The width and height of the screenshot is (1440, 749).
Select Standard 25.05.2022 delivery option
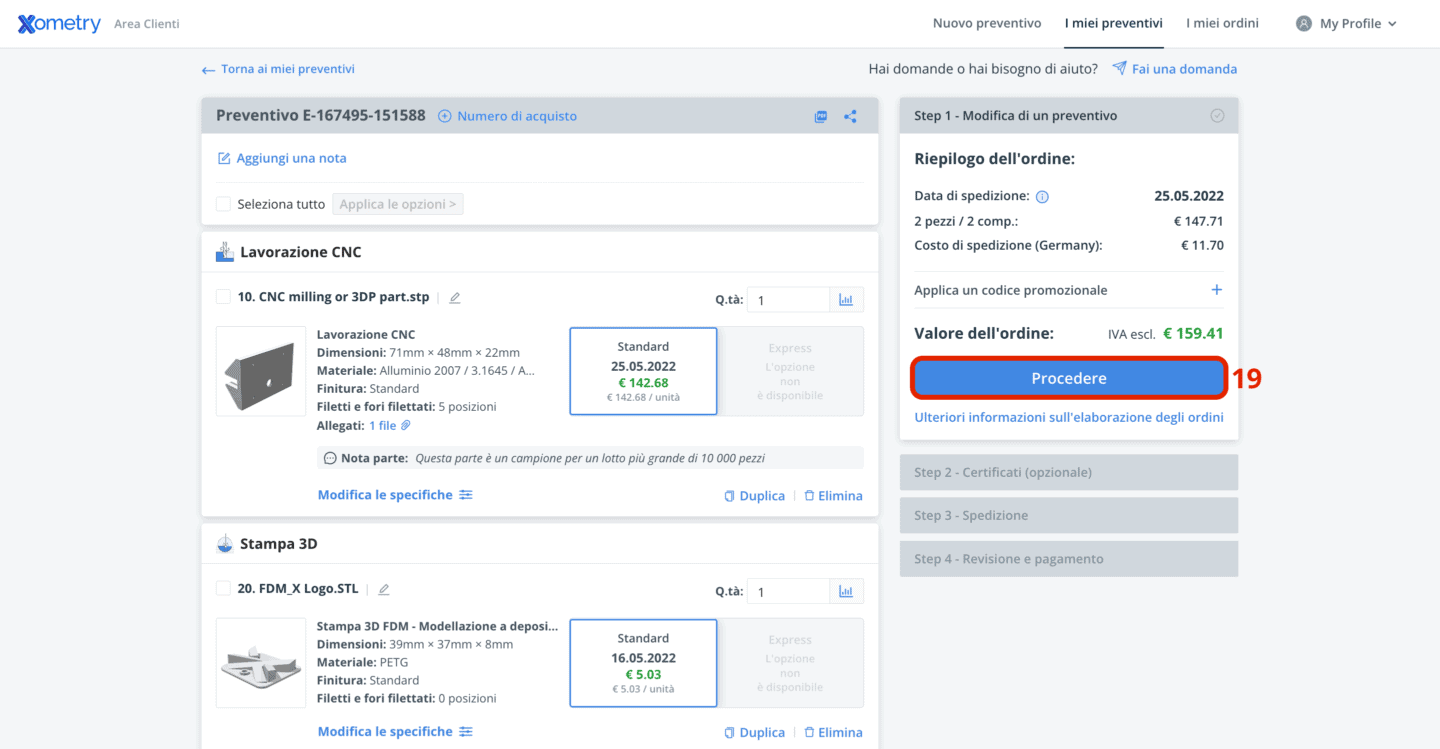pos(643,371)
